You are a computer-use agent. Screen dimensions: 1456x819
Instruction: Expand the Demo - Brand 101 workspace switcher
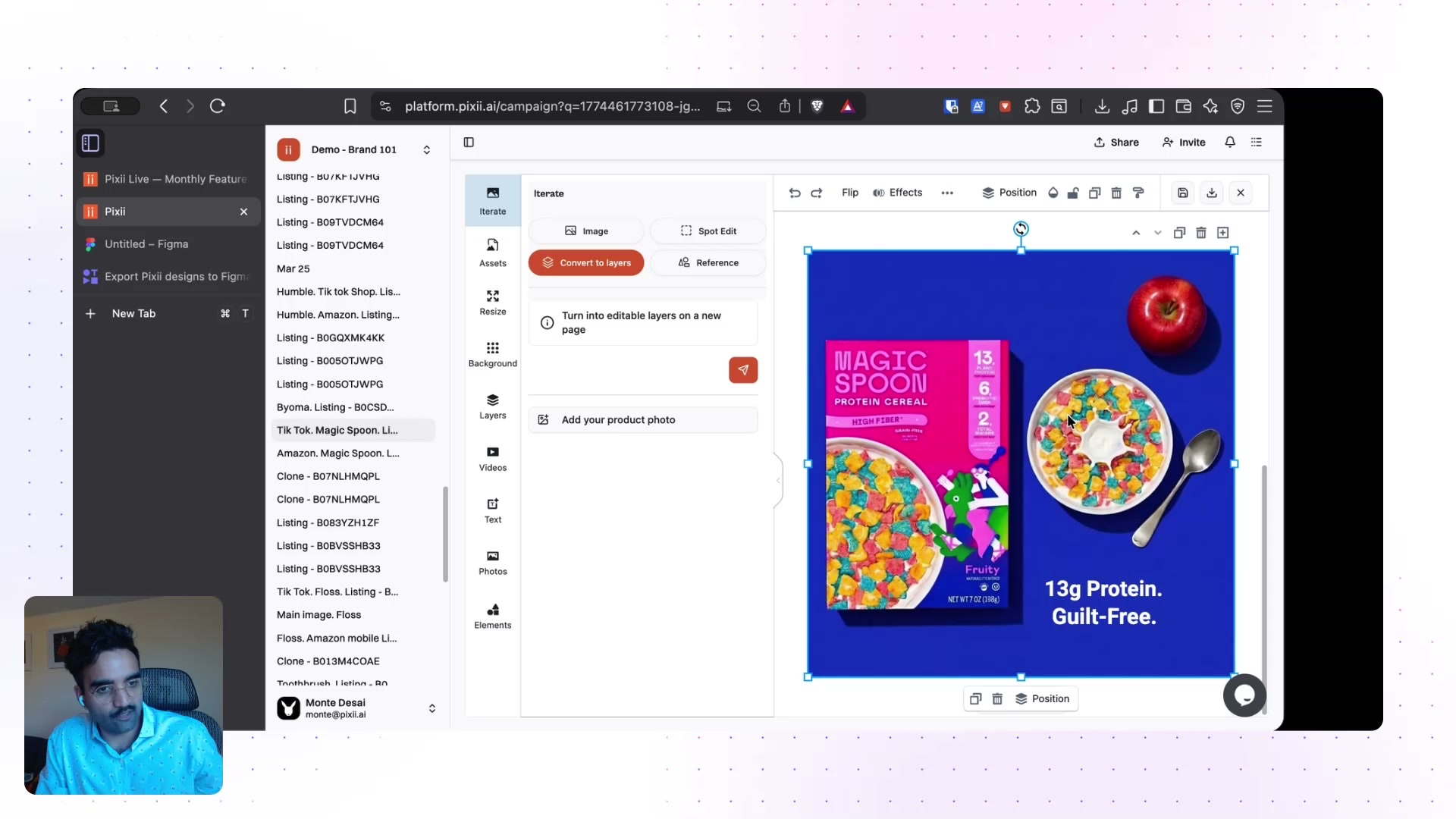(427, 150)
